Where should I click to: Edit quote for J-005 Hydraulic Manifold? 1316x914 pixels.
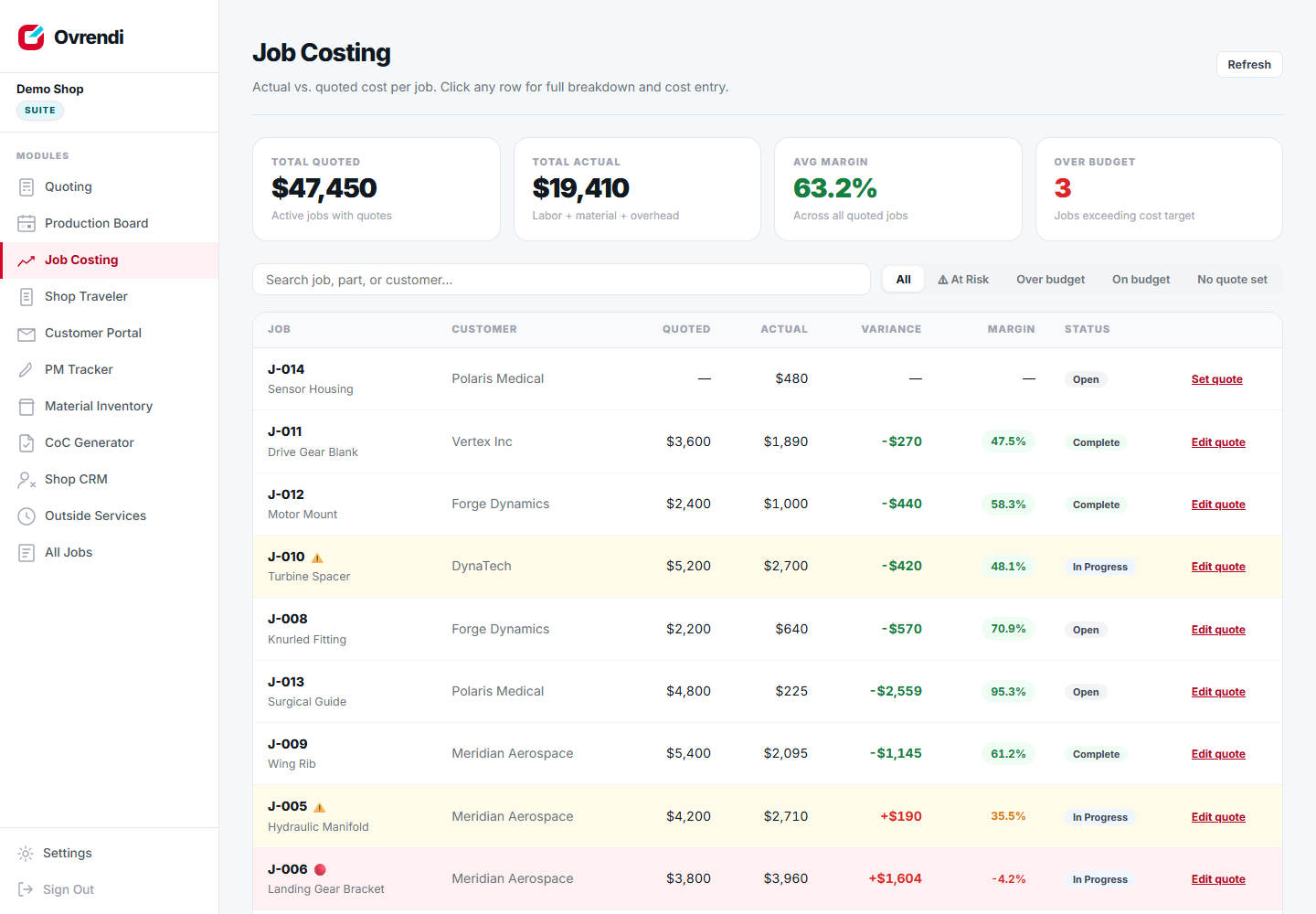[x=1218, y=817]
